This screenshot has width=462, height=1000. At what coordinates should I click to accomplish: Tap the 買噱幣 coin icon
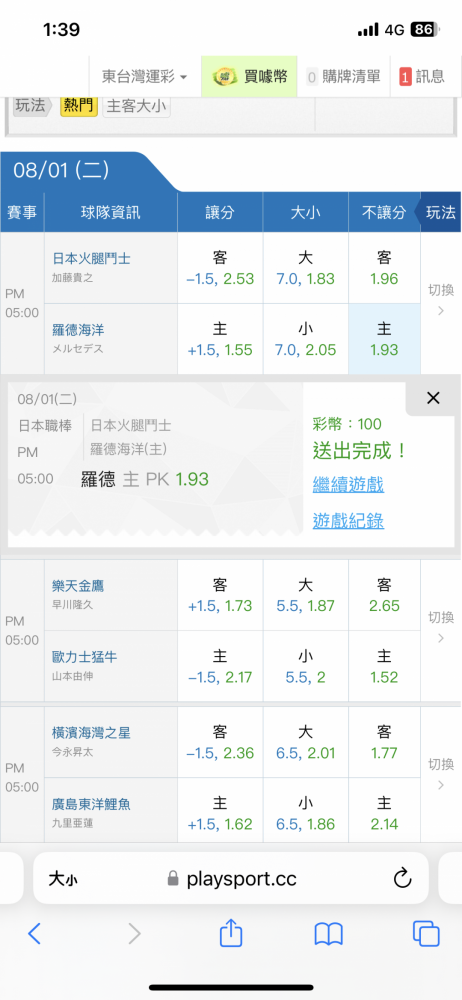[x=223, y=77]
